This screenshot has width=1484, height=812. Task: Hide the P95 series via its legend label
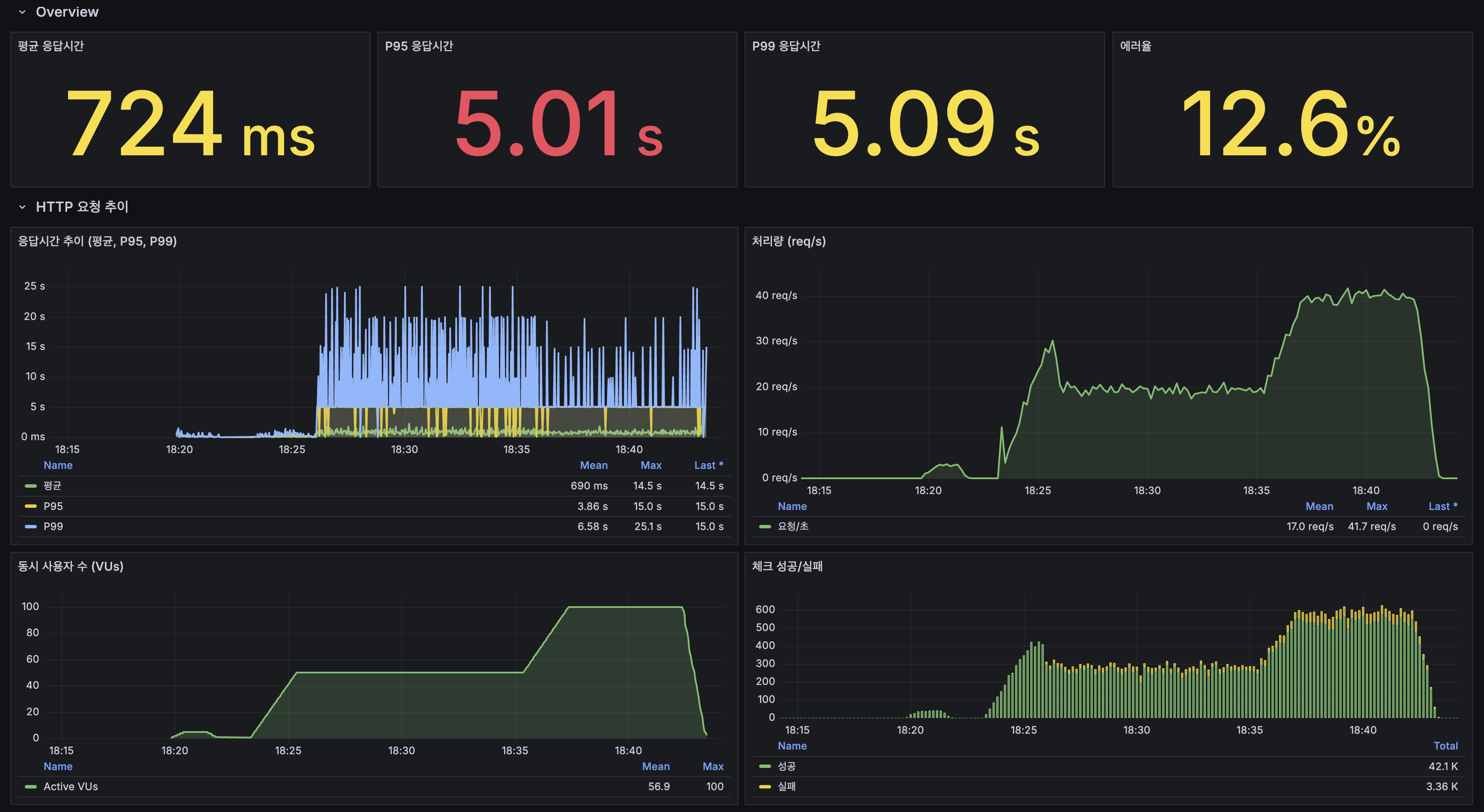click(53, 506)
